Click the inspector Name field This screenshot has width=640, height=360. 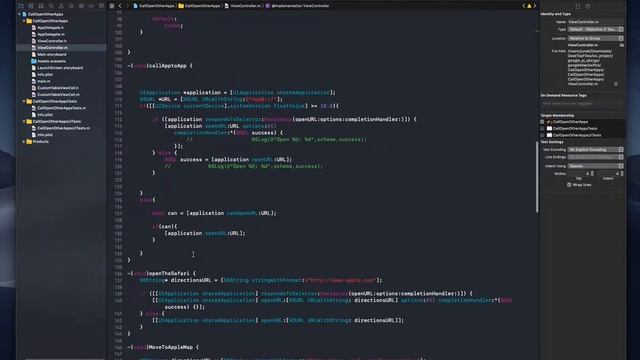[x=596, y=22]
